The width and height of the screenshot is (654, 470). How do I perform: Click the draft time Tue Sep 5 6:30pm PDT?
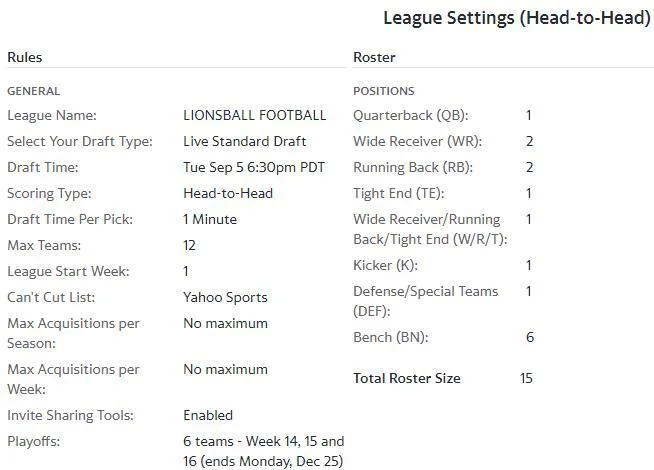coord(254,167)
